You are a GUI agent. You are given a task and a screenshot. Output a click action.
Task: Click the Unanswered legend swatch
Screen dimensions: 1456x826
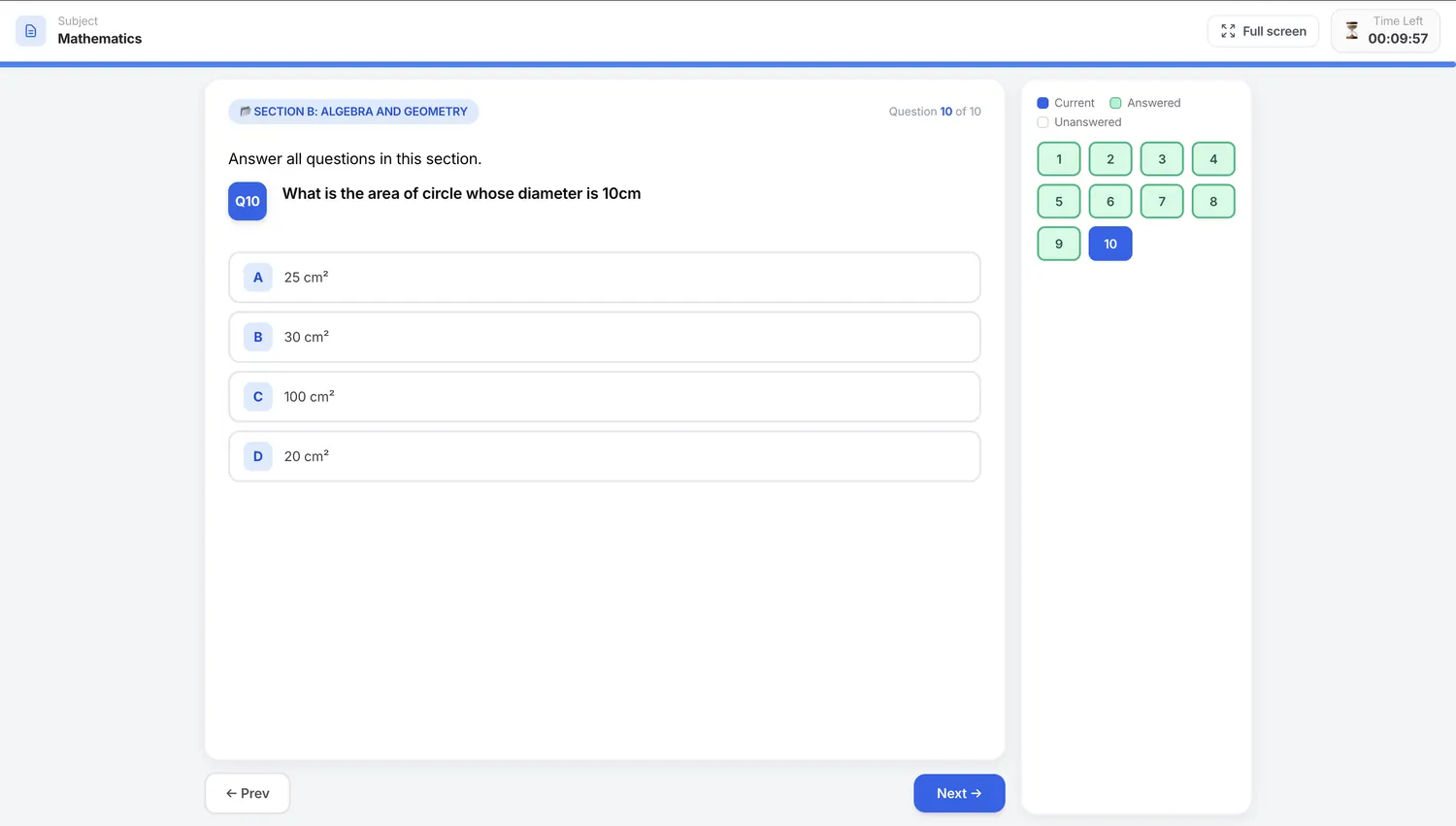[1042, 122]
